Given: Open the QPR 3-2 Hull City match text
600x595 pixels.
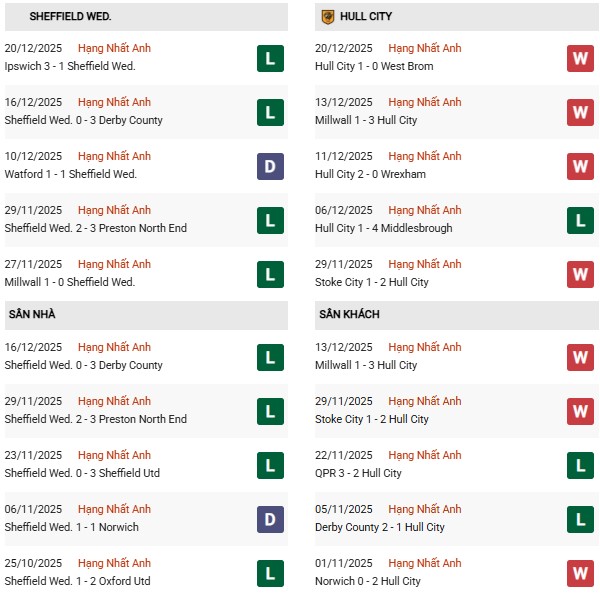Looking at the screenshot, I should click(358, 473).
